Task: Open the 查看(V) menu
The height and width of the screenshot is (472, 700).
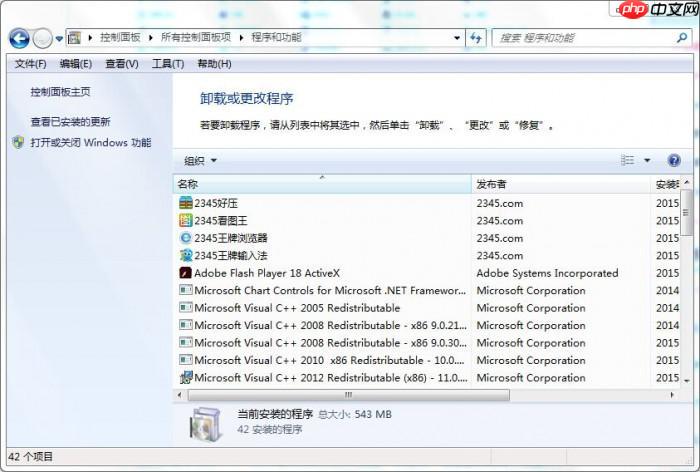Action: [x=122, y=64]
